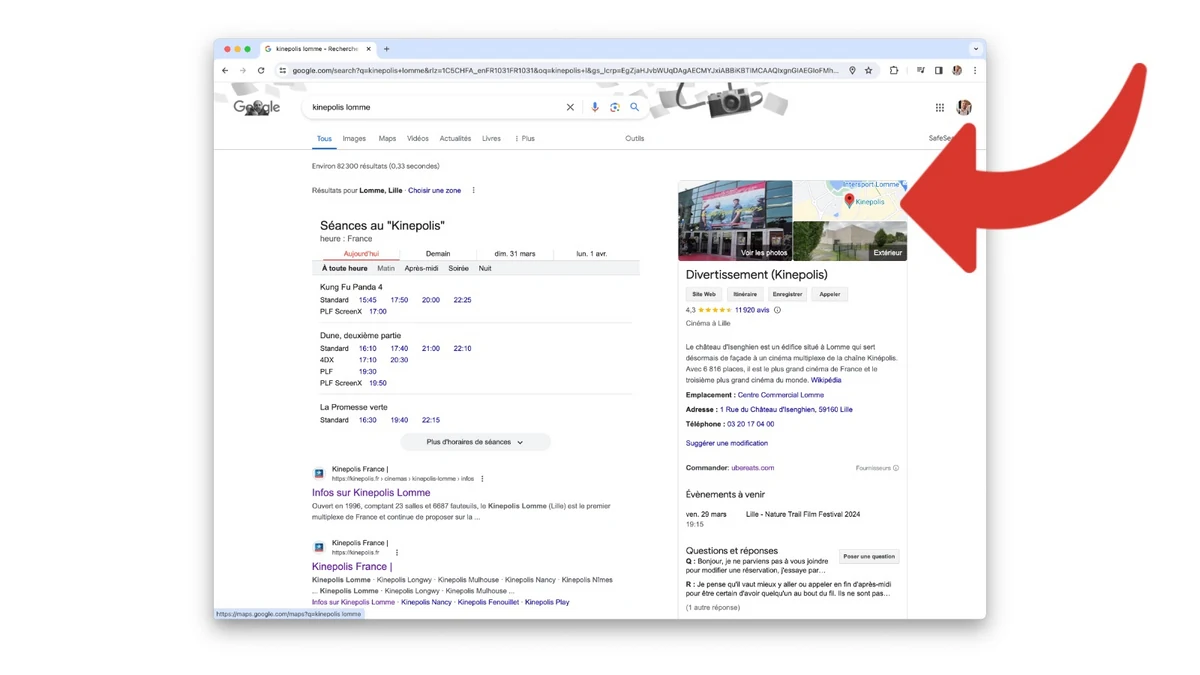Open the 'Extérieur' photo thumbnail
The image size is (1200, 675).
(850, 241)
